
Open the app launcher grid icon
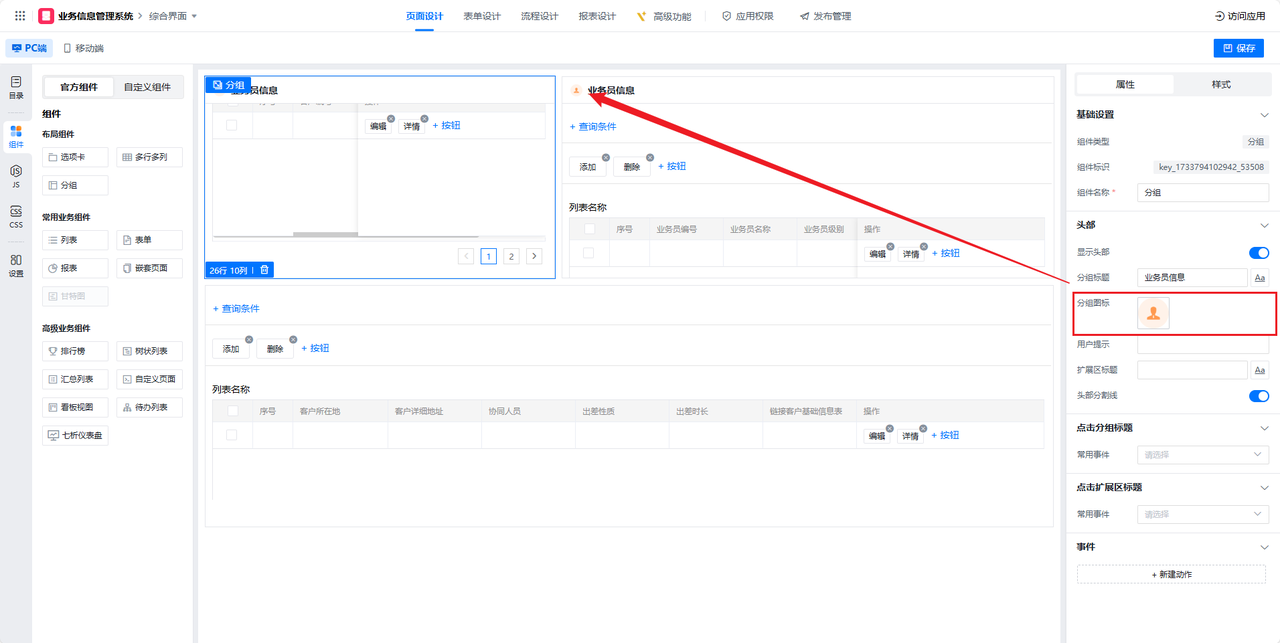(x=20, y=16)
